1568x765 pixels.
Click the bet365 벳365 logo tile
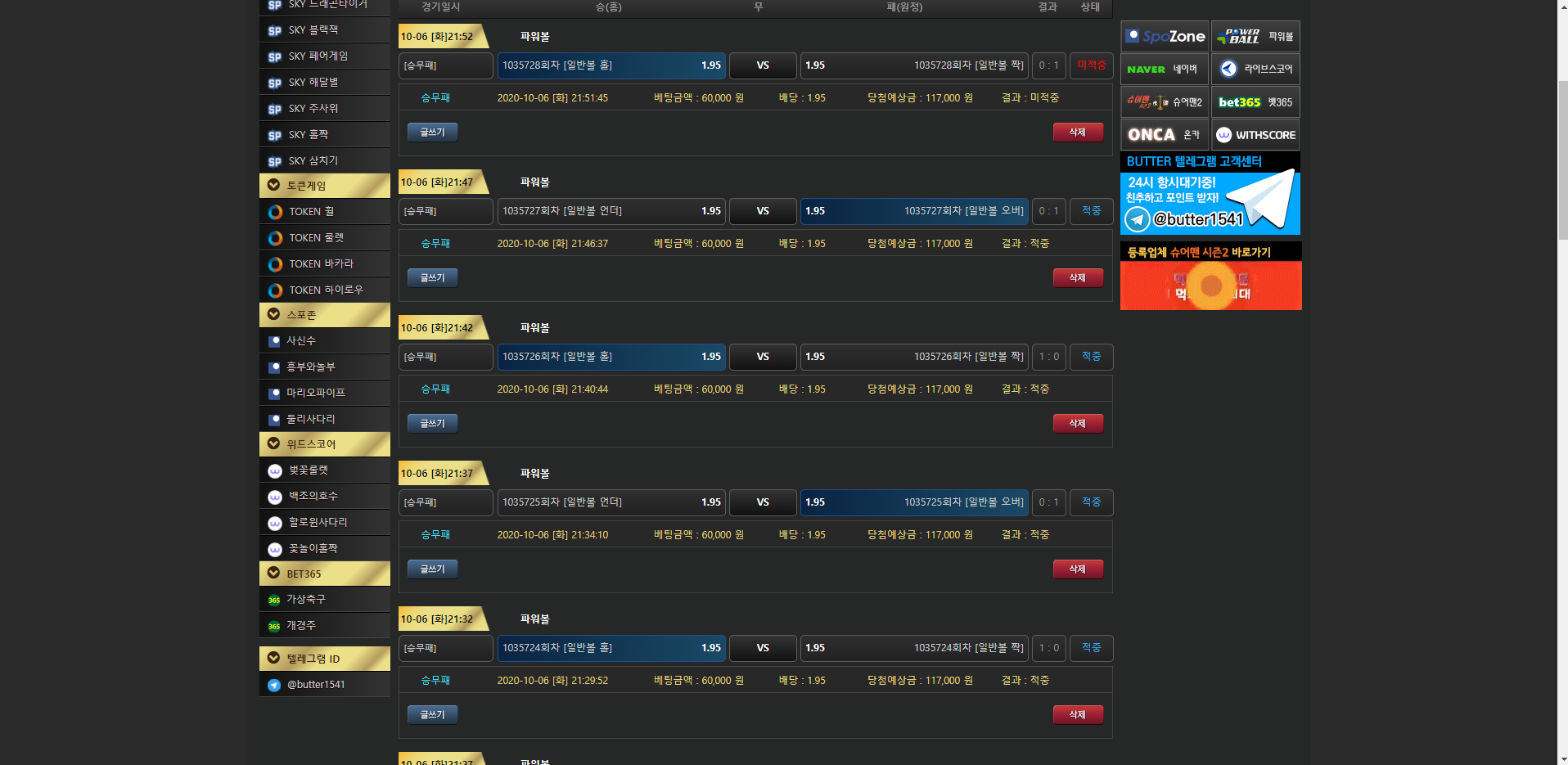[x=1255, y=102]
